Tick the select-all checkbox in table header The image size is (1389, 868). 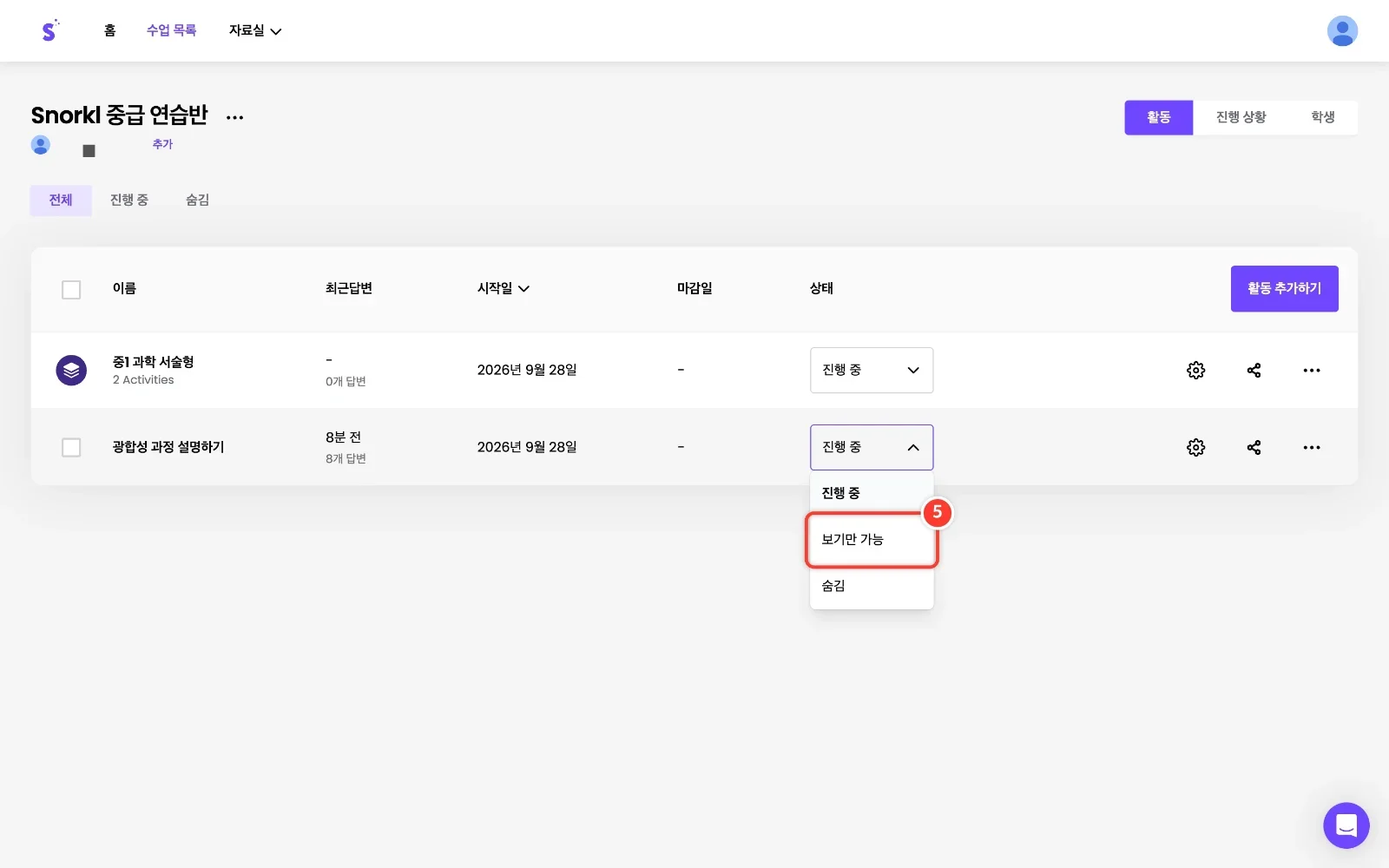click(x=71, y=290)
